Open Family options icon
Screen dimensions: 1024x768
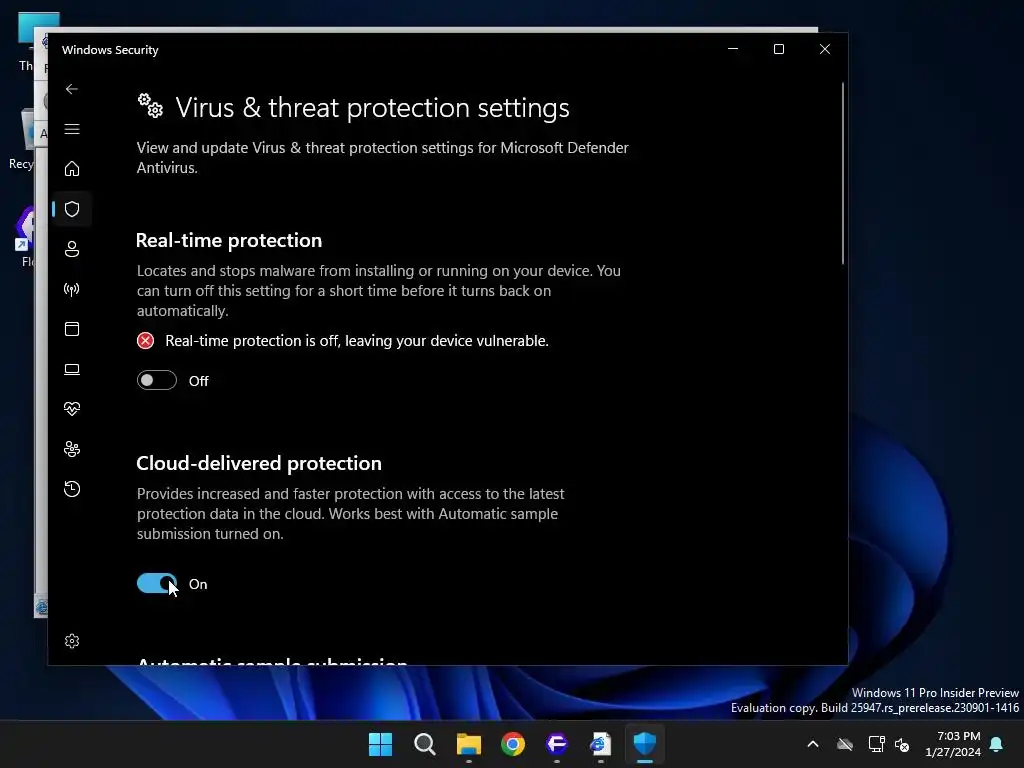[72, 449]
